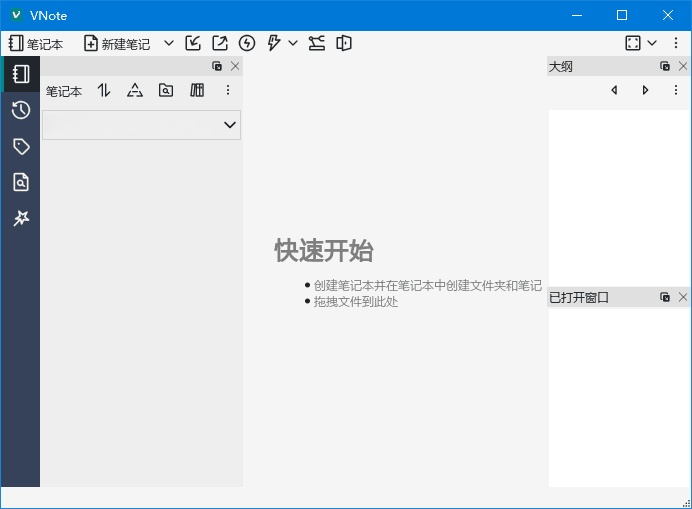Open the search panel in sidebar
692x509 pixels.
coord(20,182)
